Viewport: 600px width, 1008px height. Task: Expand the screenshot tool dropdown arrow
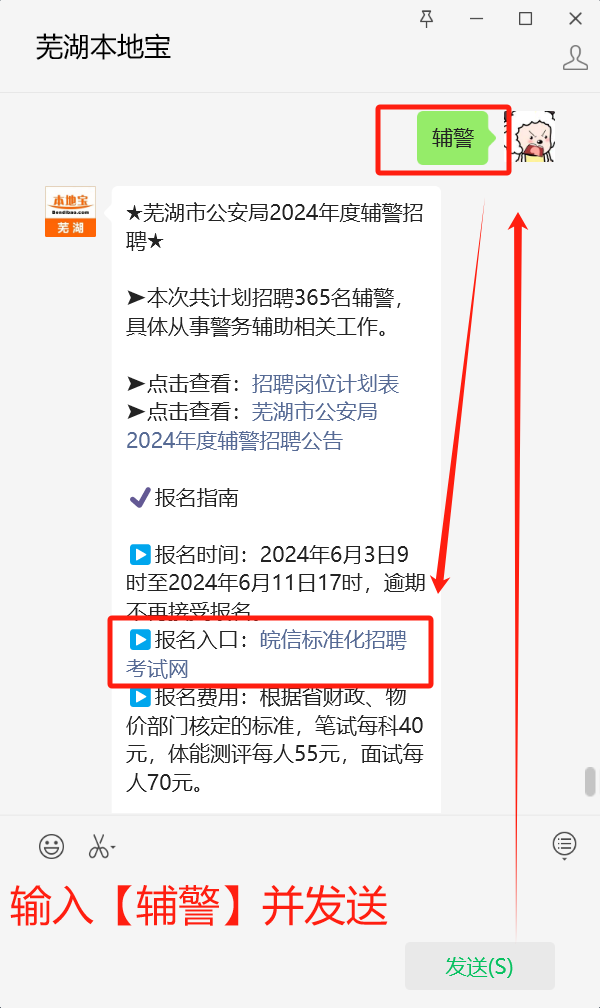coord(113,847)
